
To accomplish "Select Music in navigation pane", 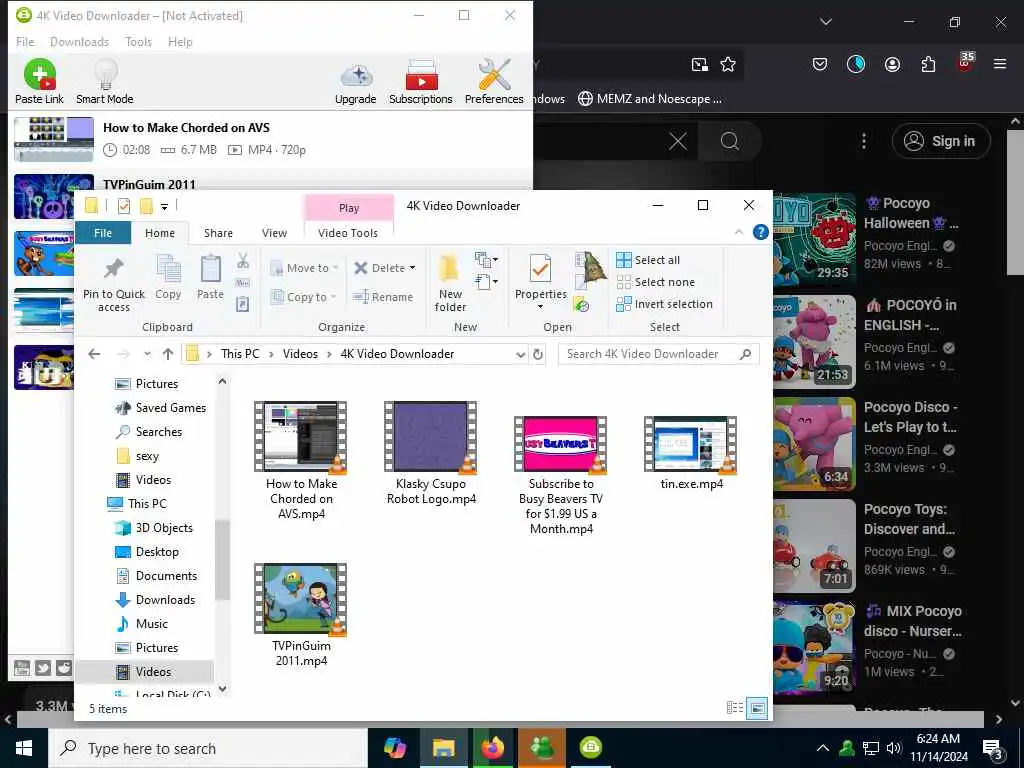I will pyautogui.click(x=142, y=624).
